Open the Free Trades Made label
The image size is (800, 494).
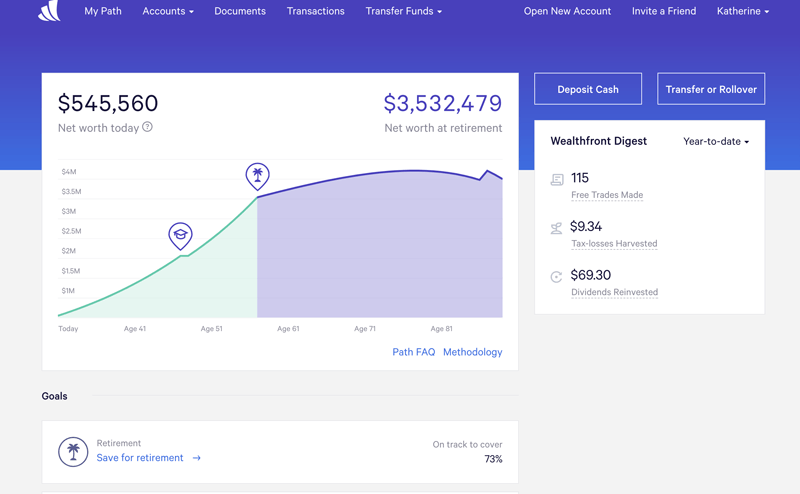click(x=607, y=195)
